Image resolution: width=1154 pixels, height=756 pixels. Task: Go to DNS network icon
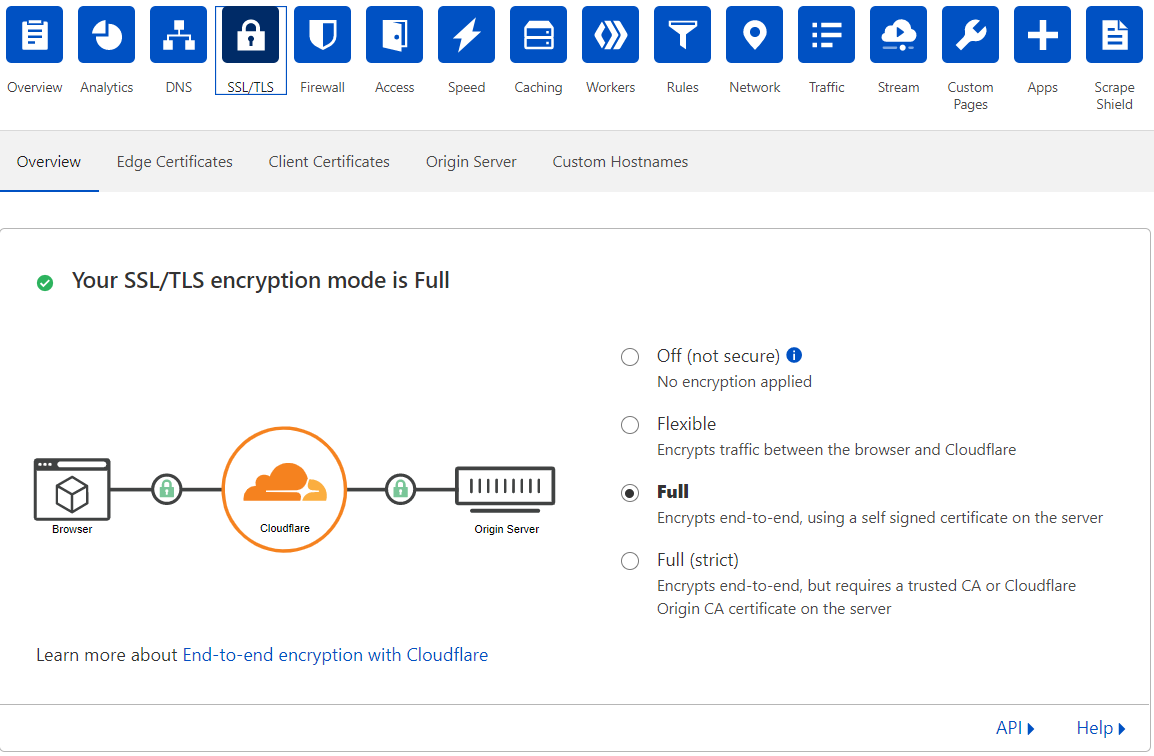[x=179, y=35]
